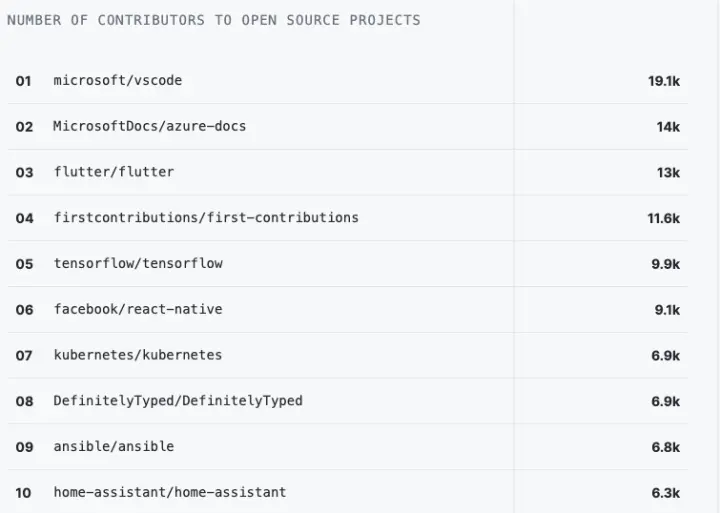Screen dimensions: 720x513
Task: Click the tensorflow/tensorflow repository name
Action: (138, 263)
